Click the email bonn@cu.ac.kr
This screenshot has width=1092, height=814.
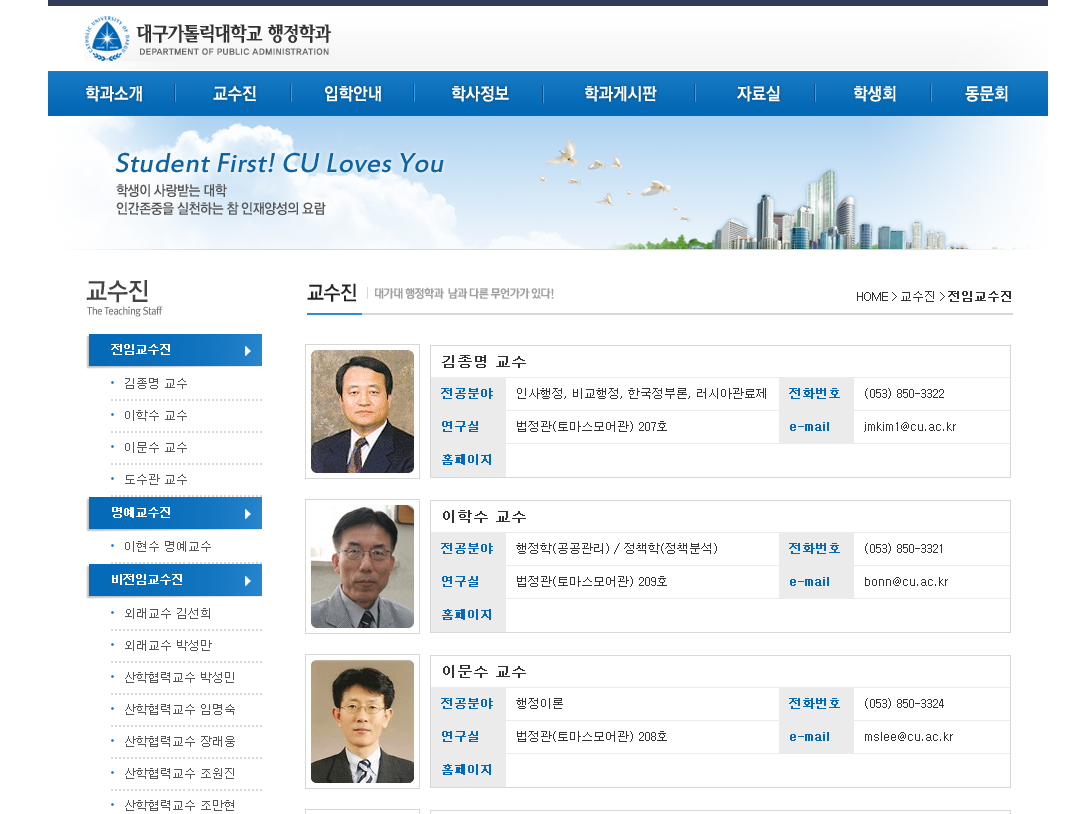tap(906, 582)
